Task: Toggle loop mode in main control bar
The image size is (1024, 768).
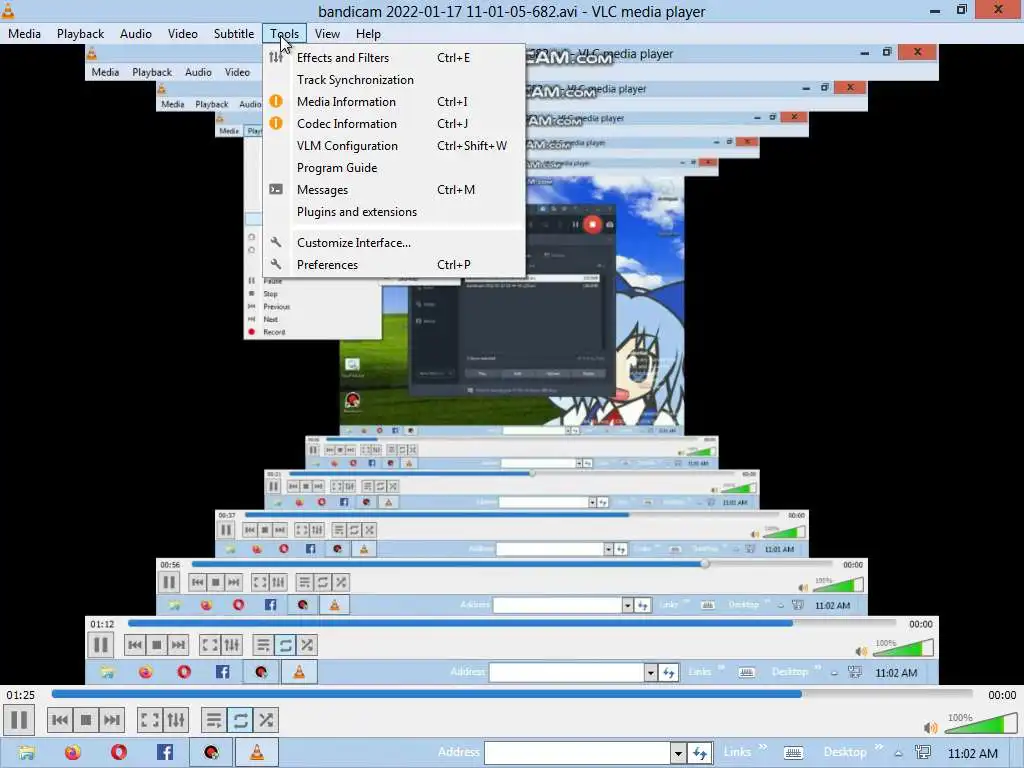Action: point(240,720)
